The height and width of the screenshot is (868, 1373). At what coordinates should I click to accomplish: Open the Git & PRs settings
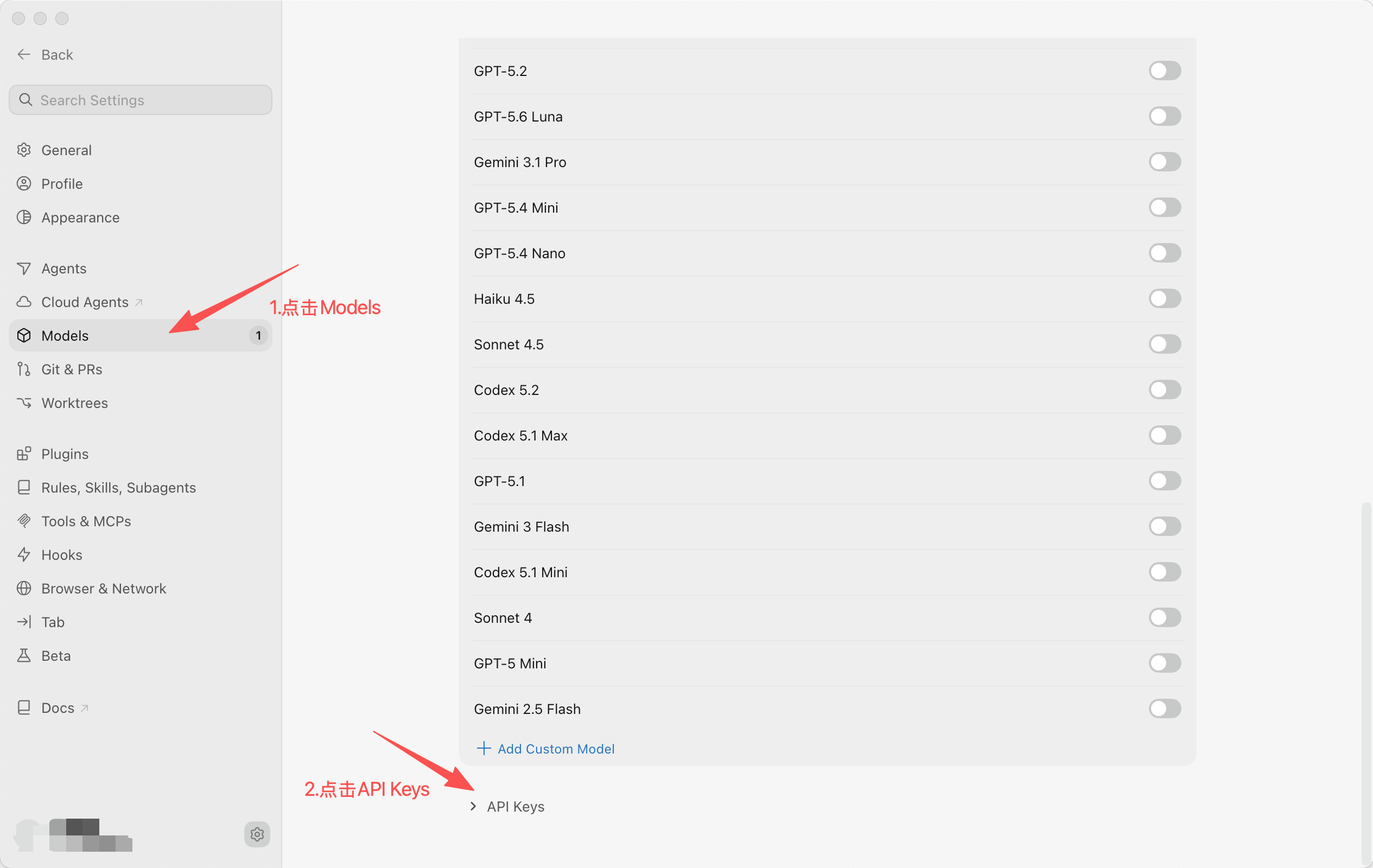click(140, 369)
